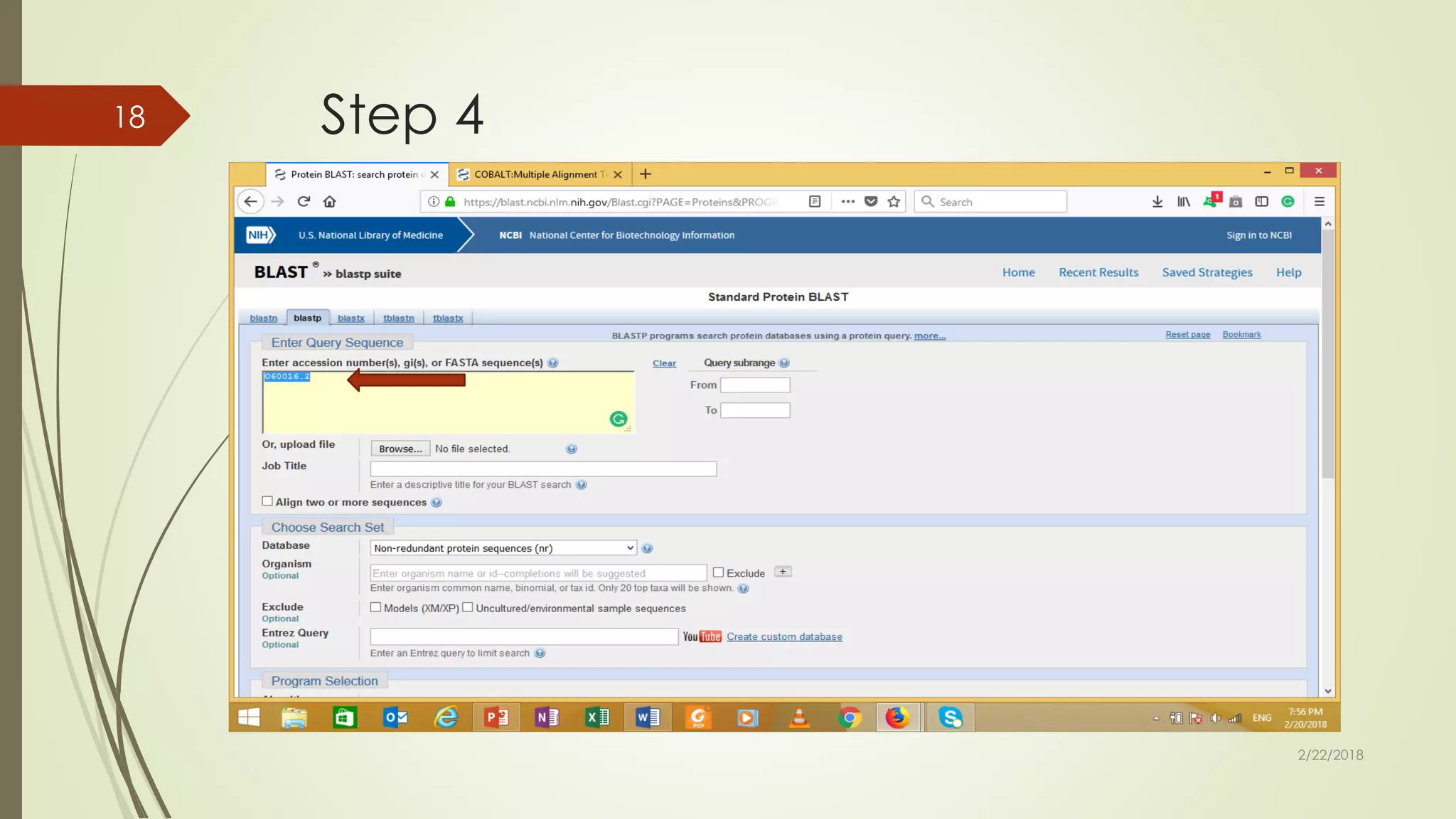
Task: Open the Firefox library icon
Action: [1184, 202]
